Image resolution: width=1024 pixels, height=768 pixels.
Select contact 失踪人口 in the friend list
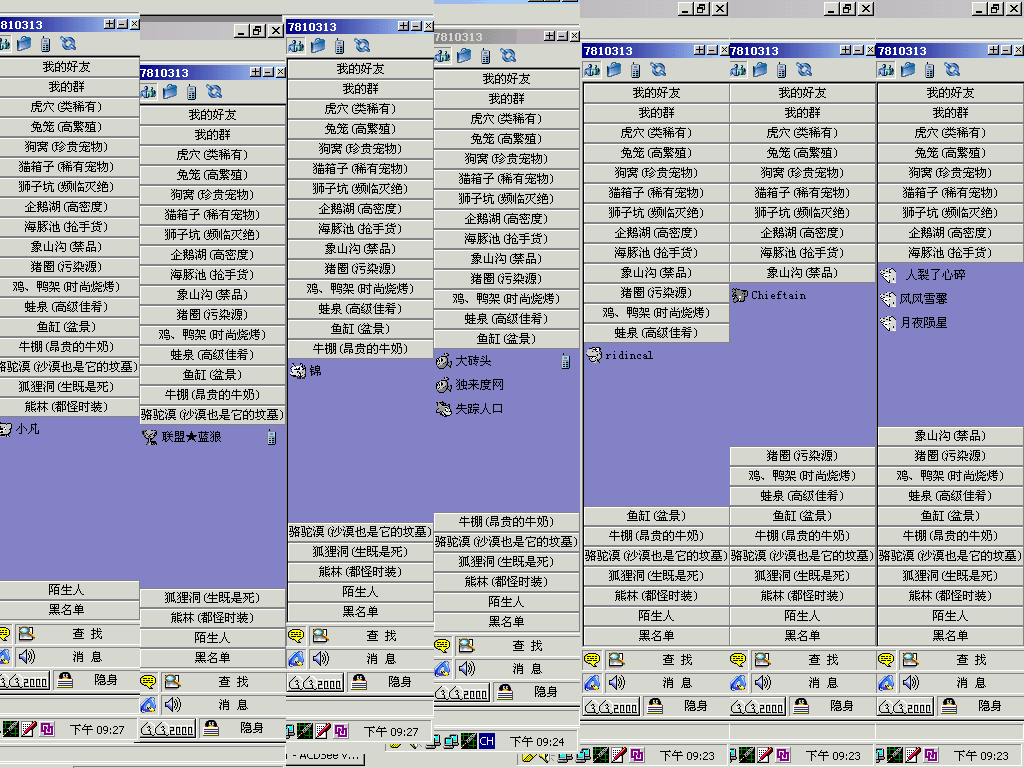click(479, 409)
